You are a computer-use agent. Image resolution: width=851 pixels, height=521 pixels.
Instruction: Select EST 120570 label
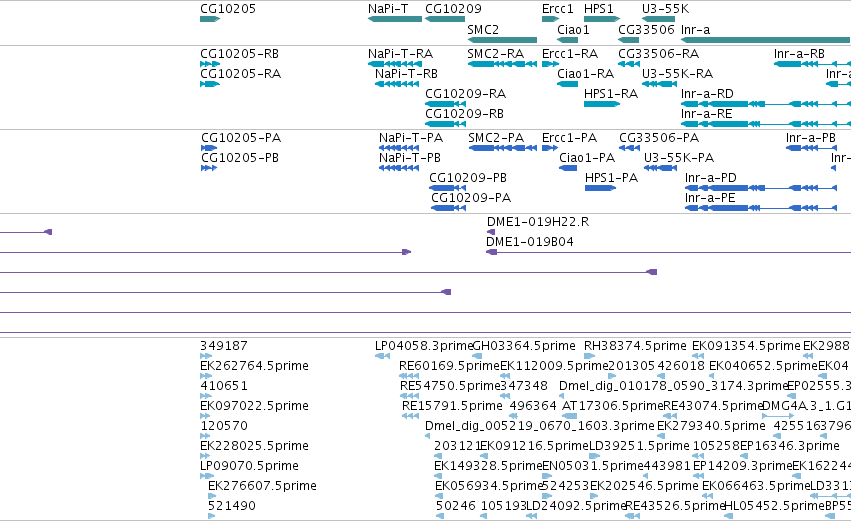[x=224, y=426]
